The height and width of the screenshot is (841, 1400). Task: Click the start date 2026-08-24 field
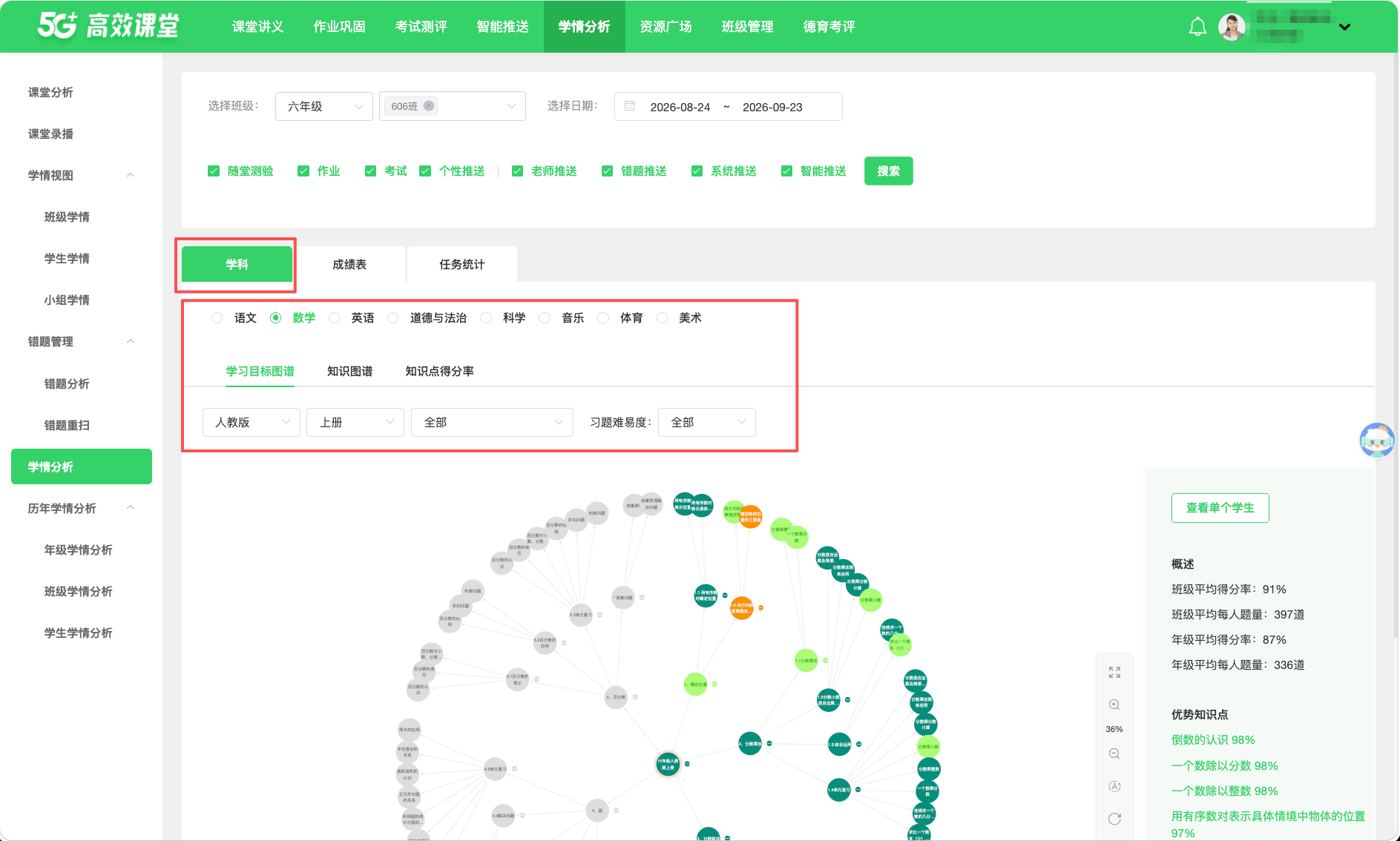pos(680,107)
